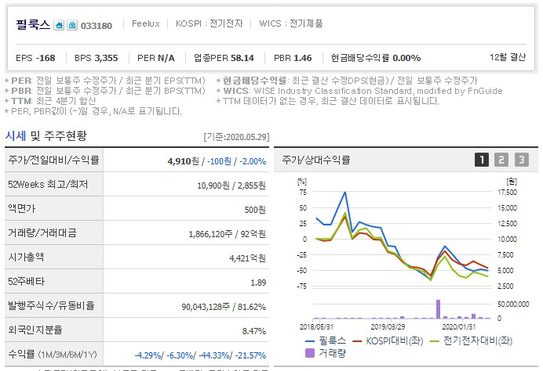
Task: Click the 필룩스 company name heading
Action: 33,25
